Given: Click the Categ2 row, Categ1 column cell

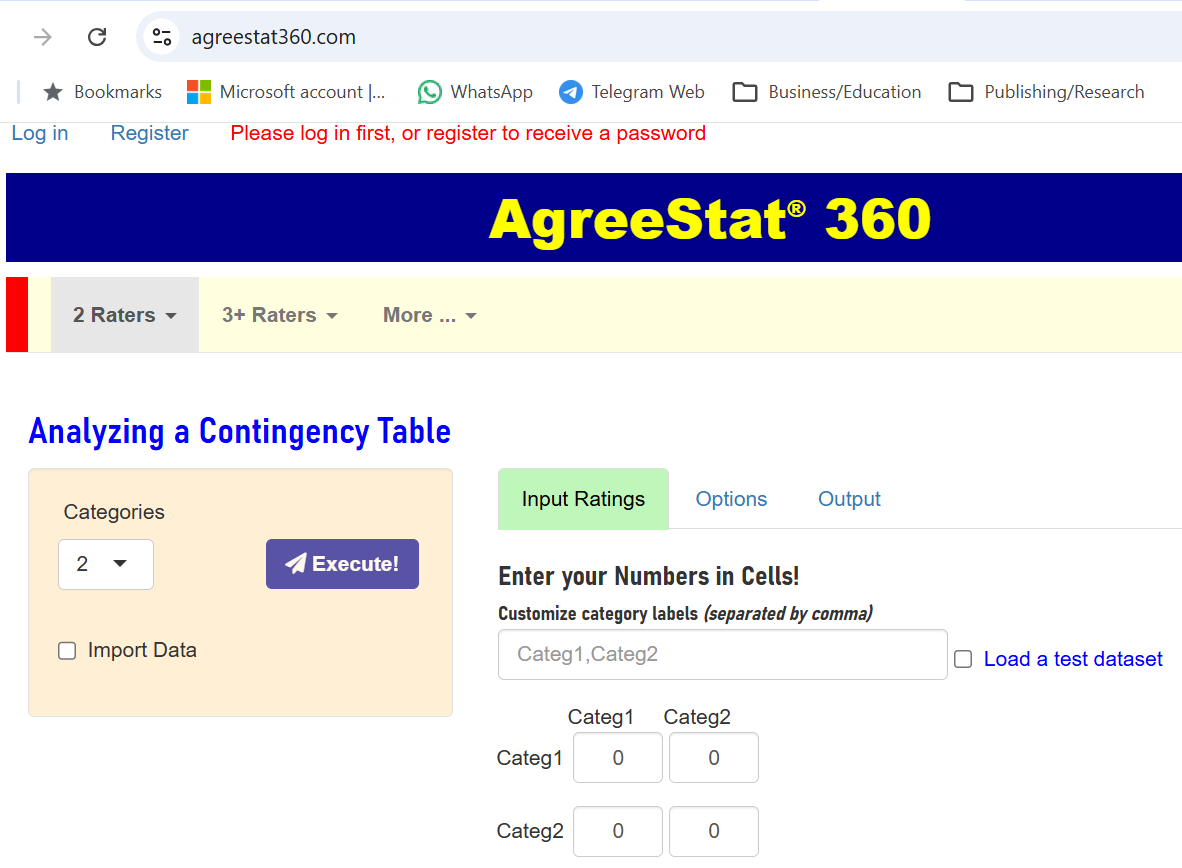Looking at the screenshot, I should point(617,831).
